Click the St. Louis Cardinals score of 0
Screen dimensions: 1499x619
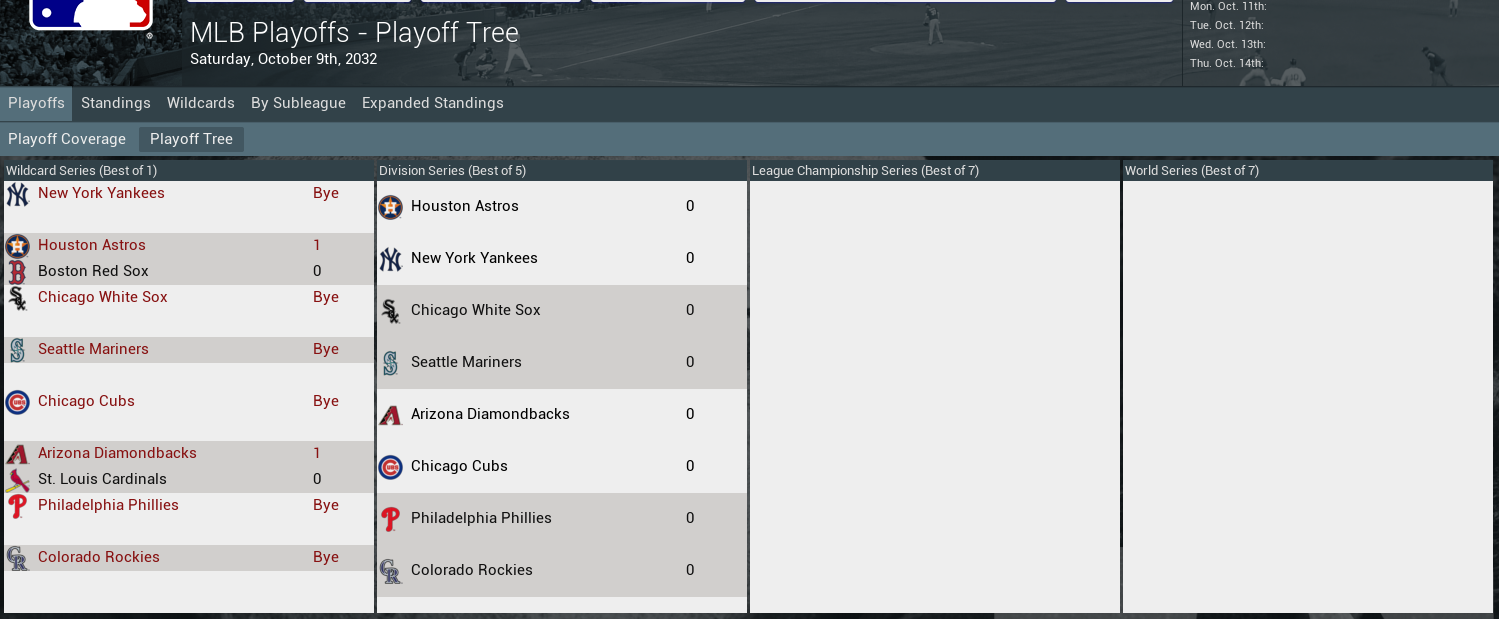click(x=317, y=479)
